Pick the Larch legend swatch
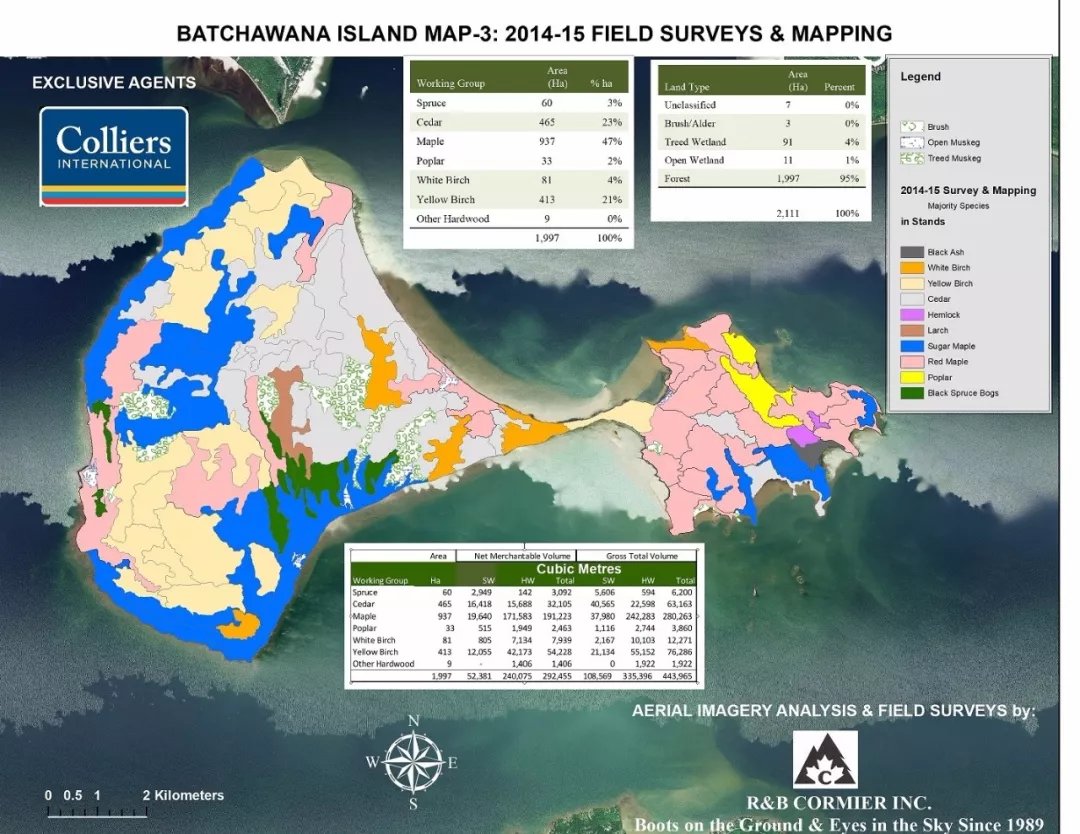This screenshot has width=1080, height=834. 912,331
